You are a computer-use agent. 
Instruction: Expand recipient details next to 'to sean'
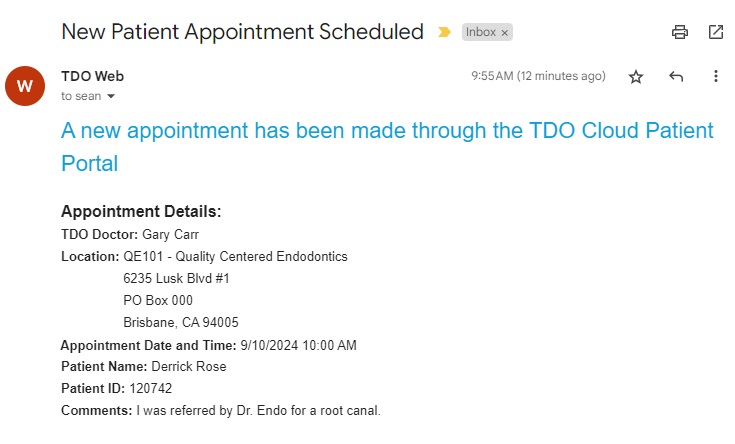click(111, 97)
